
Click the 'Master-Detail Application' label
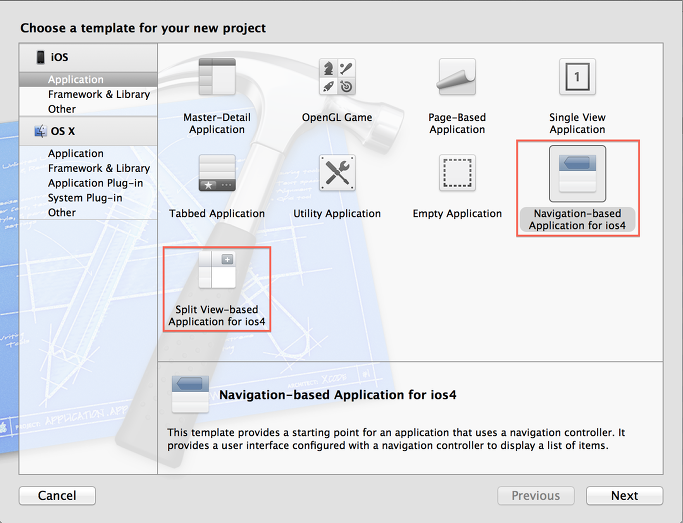(x=217, y=123)
